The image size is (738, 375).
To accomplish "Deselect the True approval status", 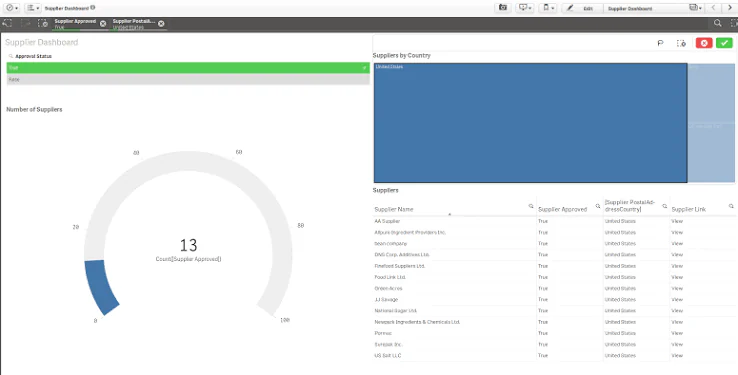I will point(188,68).
